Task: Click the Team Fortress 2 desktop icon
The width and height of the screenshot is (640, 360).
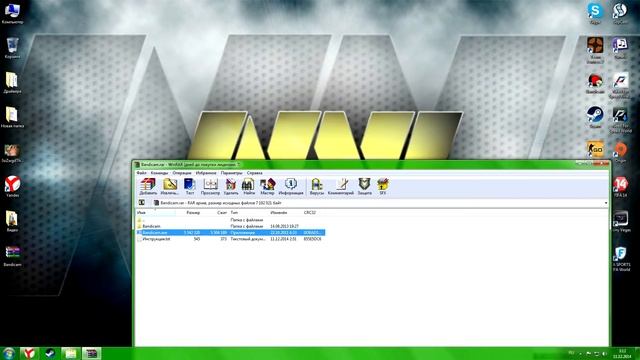Action: (x=595, y=50)
